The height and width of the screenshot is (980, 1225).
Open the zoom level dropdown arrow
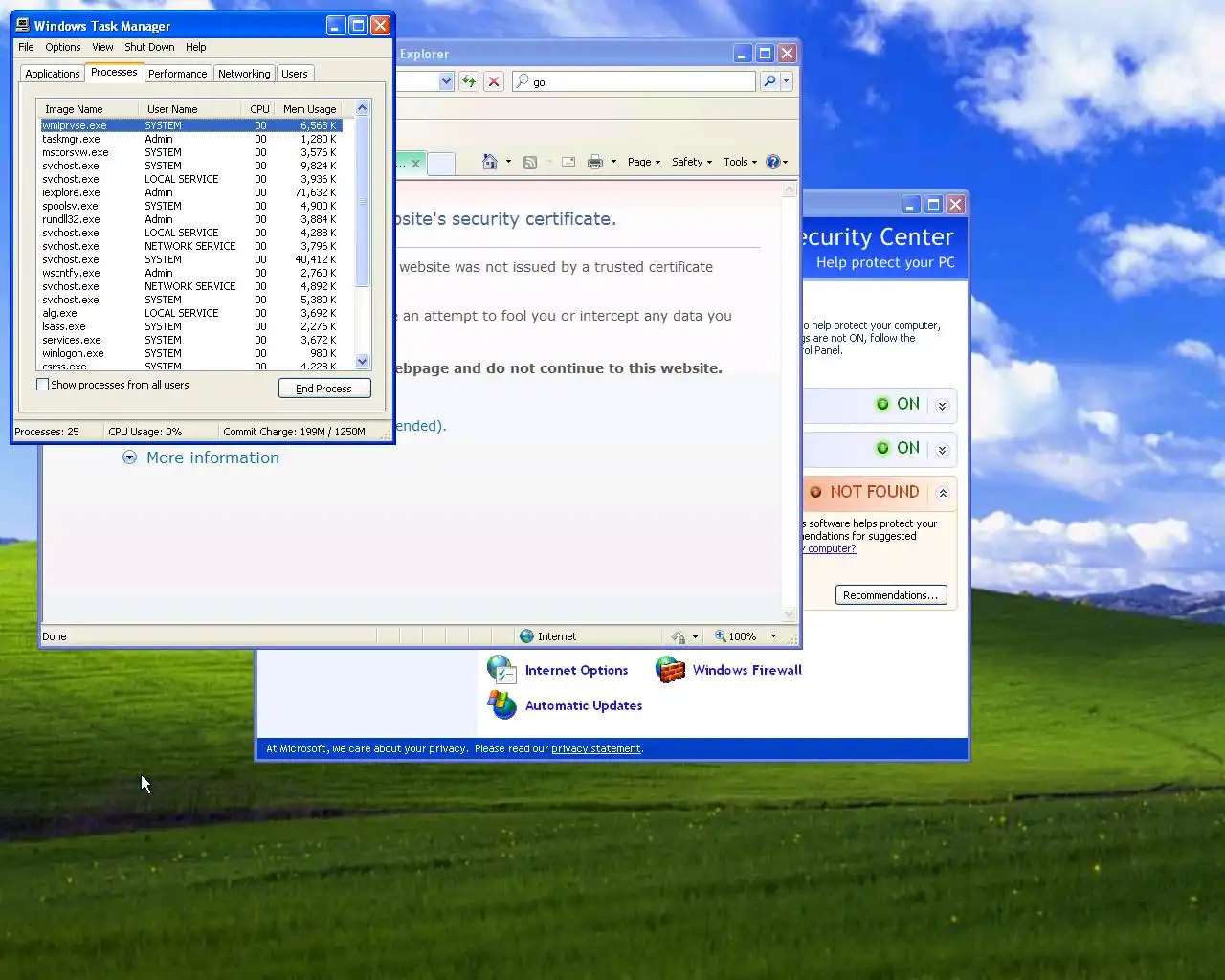pos(773,636)
